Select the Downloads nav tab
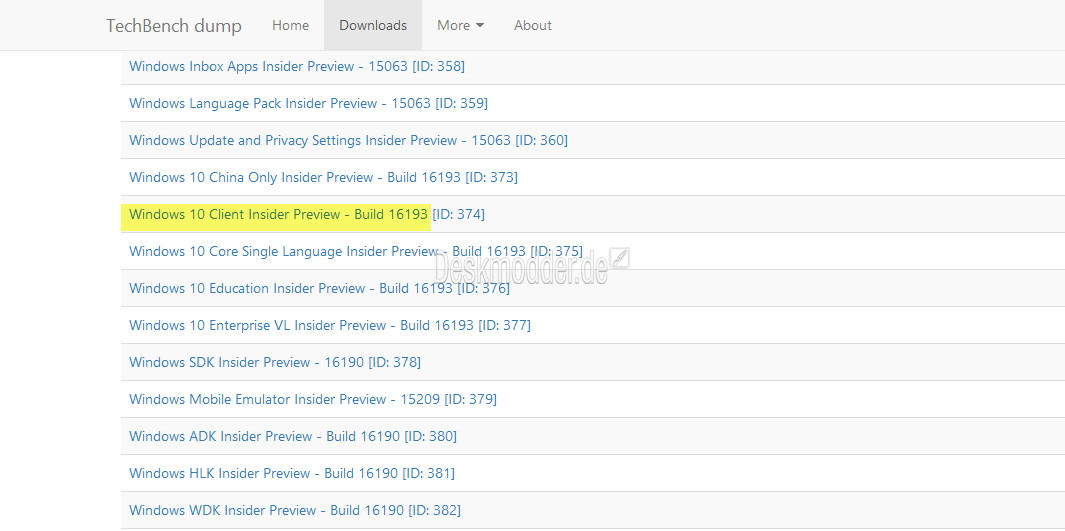The width and height of the screenshot is (1065, 531). pos(373,25)
